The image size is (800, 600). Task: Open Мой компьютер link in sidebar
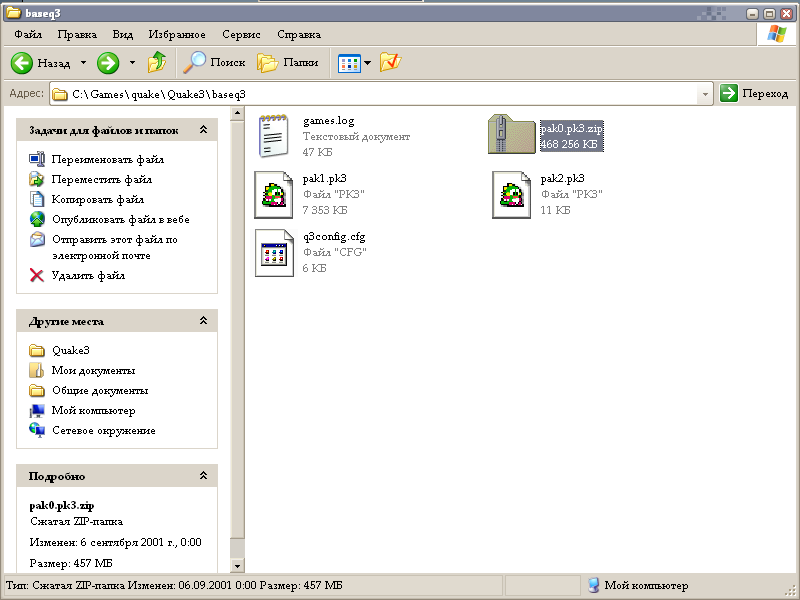pos(93,410)
